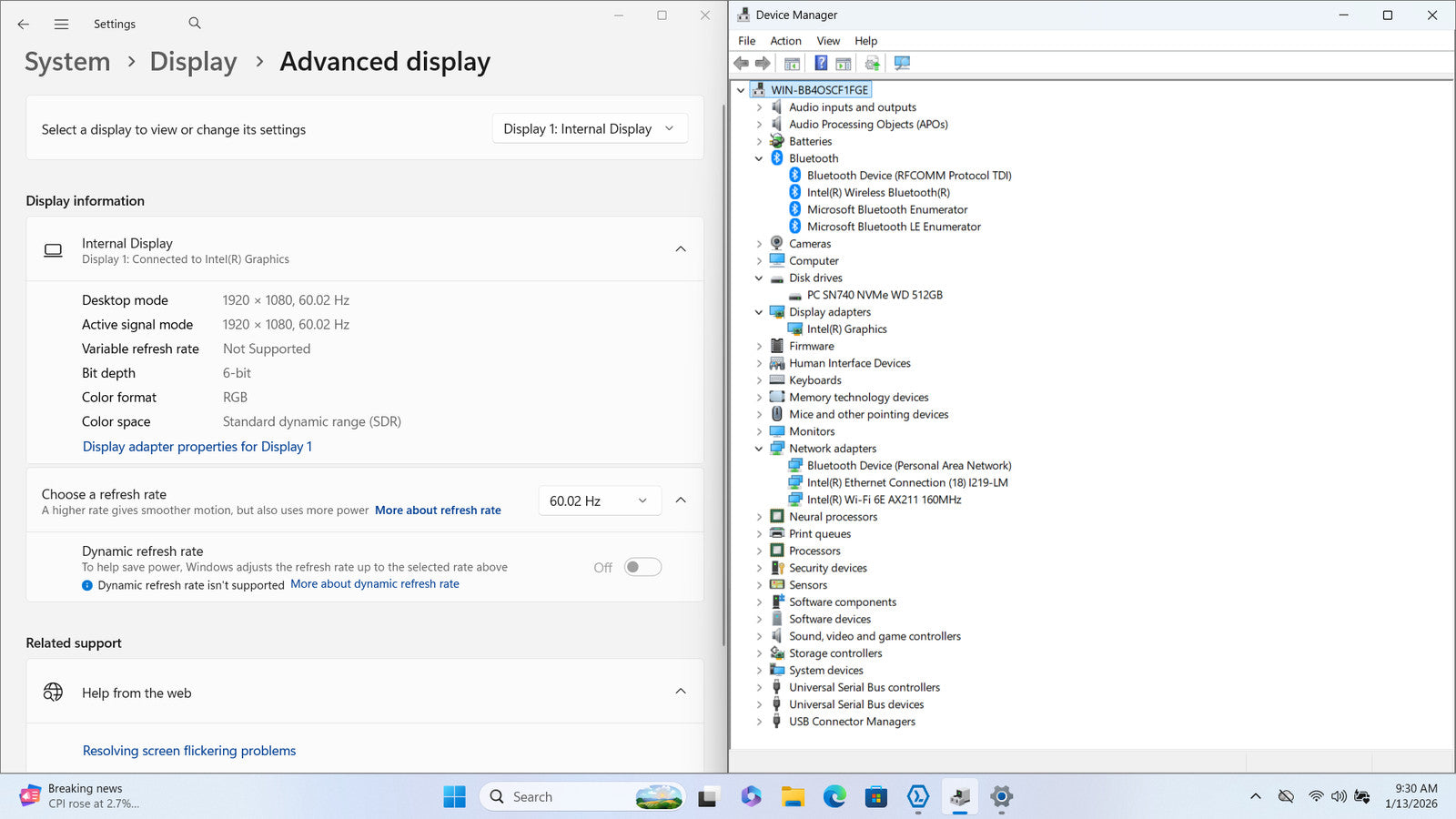Viewport: 1456px width, 819px height.
Task: Select Intel(R) Wireless Bluetooth(R) device
Action: (877, 193)
